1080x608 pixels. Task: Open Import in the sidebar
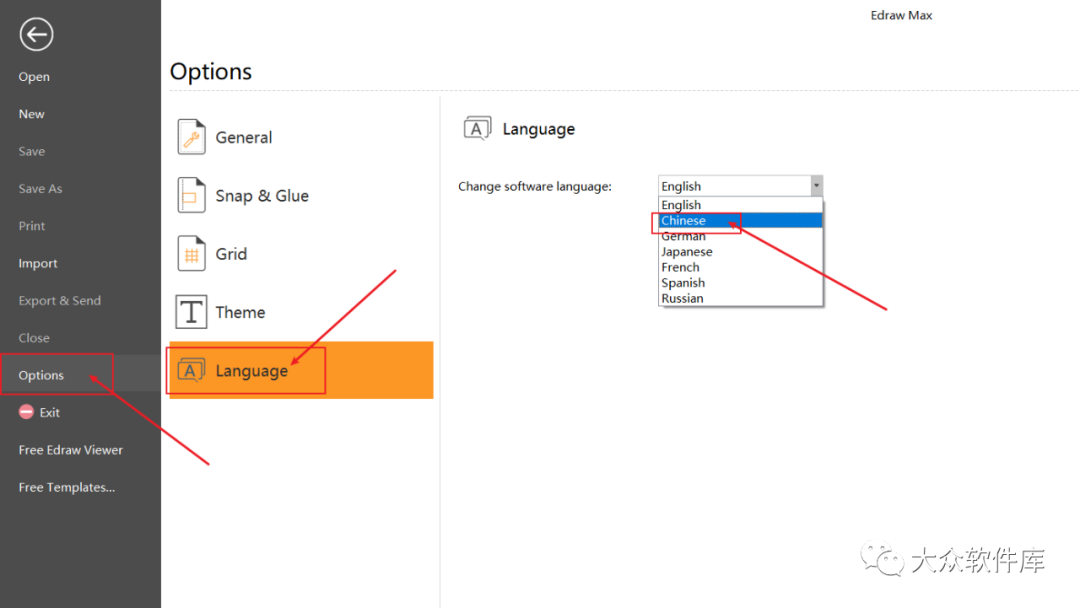coord(38,263)
